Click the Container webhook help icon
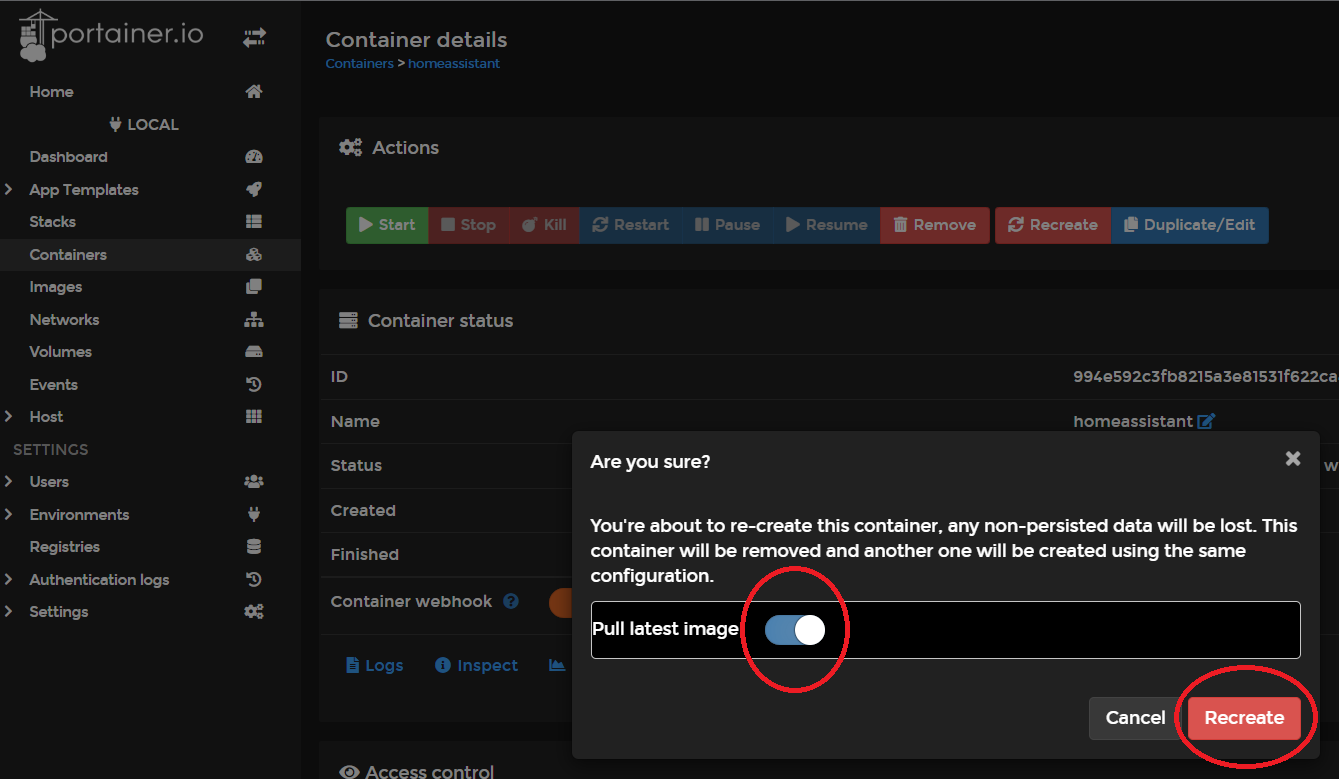1339x779 pixels. 511,602
